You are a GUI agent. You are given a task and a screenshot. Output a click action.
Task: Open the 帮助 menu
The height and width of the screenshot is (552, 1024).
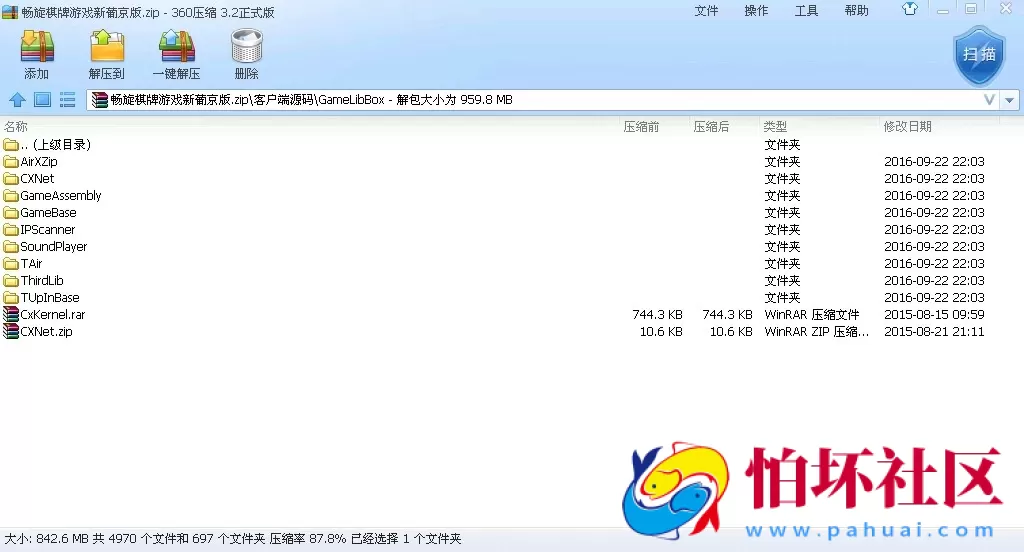click(856, 10)
